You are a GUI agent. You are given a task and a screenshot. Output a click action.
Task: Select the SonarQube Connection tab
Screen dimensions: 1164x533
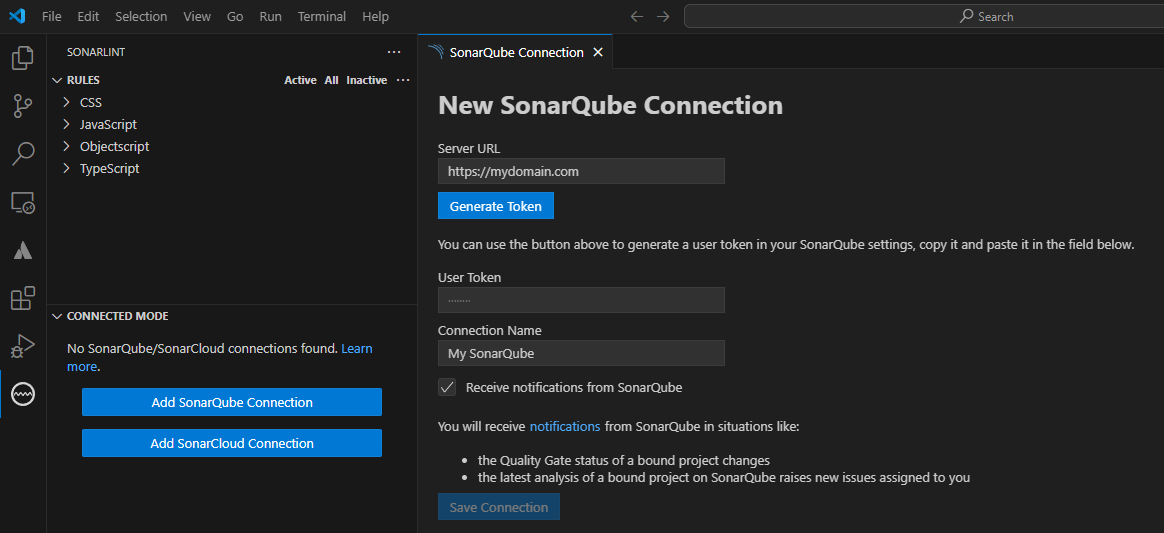[515, 53]
